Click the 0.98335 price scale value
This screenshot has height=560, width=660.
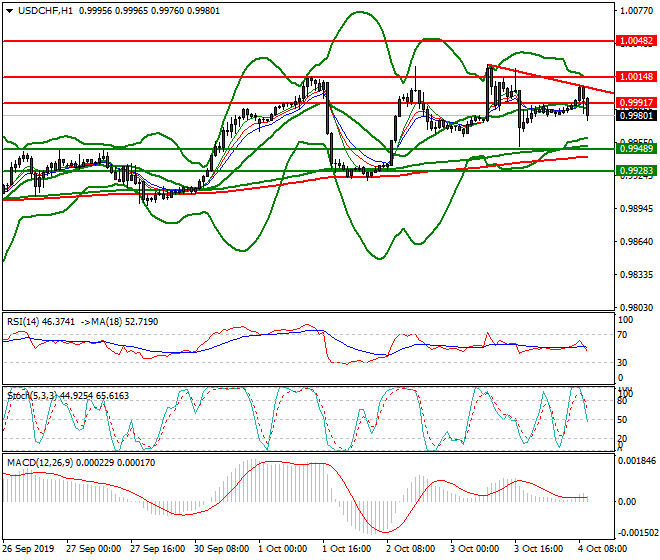coord(637,275)
